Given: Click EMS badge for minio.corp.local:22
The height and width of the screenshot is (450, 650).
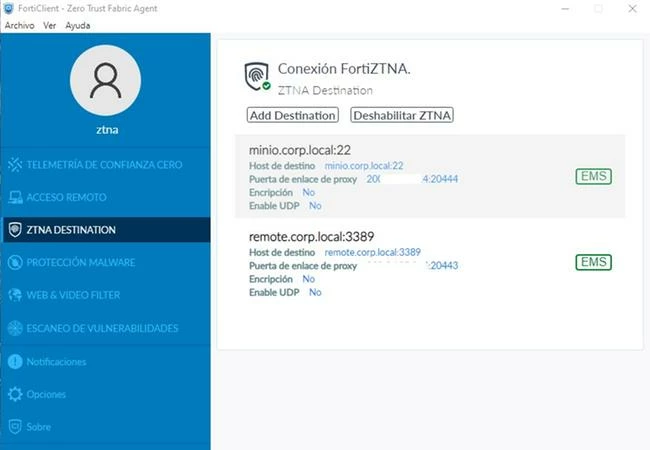Looking at the screenshot, I should [594, 177].
